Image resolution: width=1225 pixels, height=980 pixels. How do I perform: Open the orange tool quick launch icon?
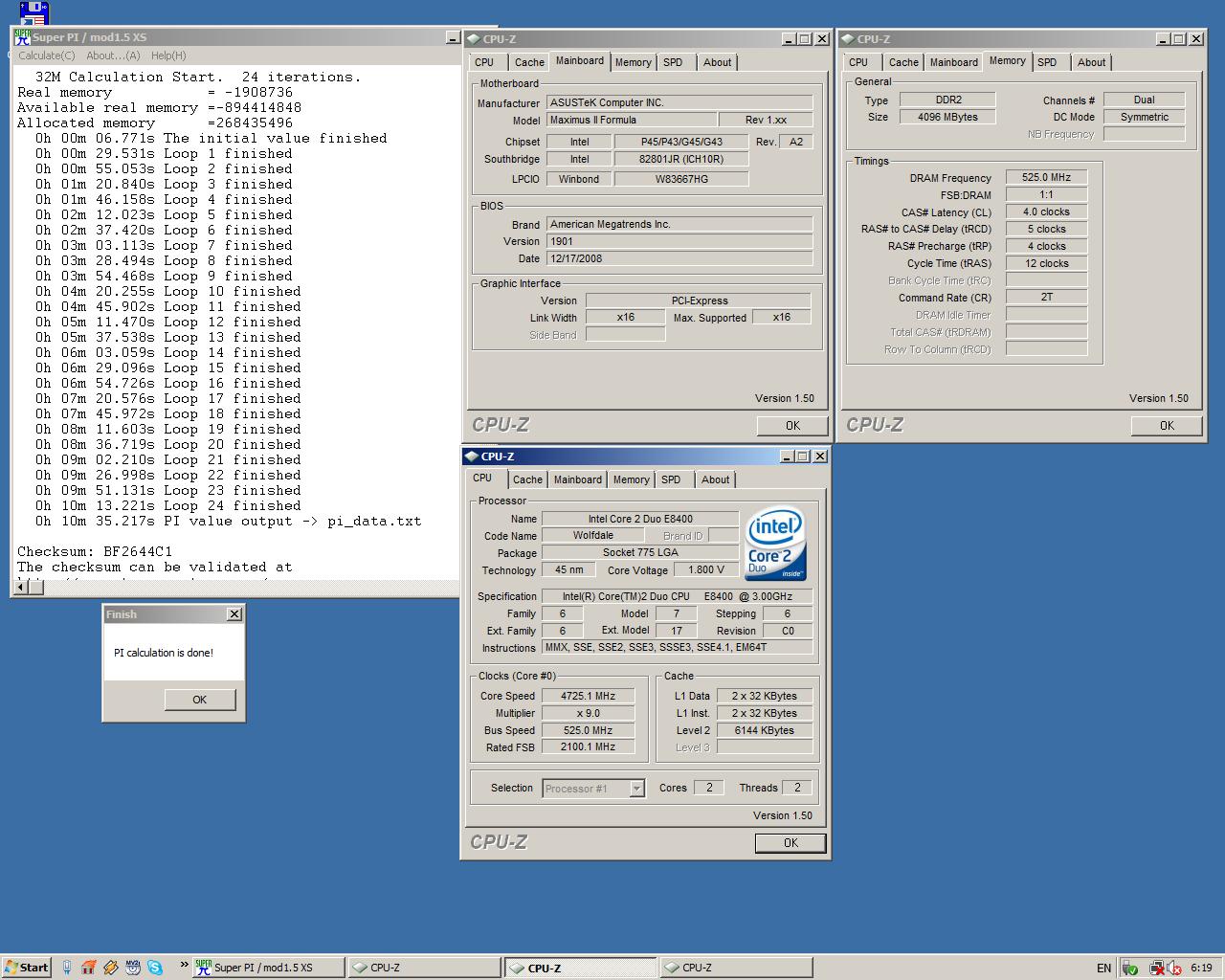pos(111,968)
